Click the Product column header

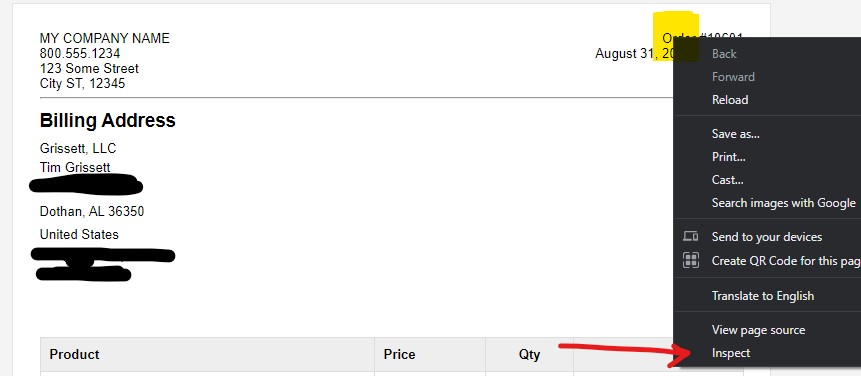74,354
